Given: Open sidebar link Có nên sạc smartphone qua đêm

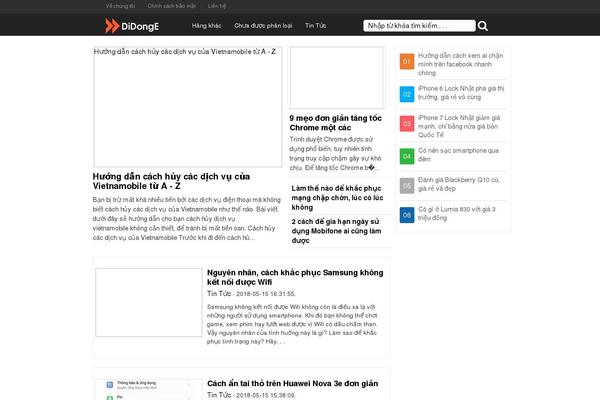Looking at the screenshot, I should click(458, 155).
